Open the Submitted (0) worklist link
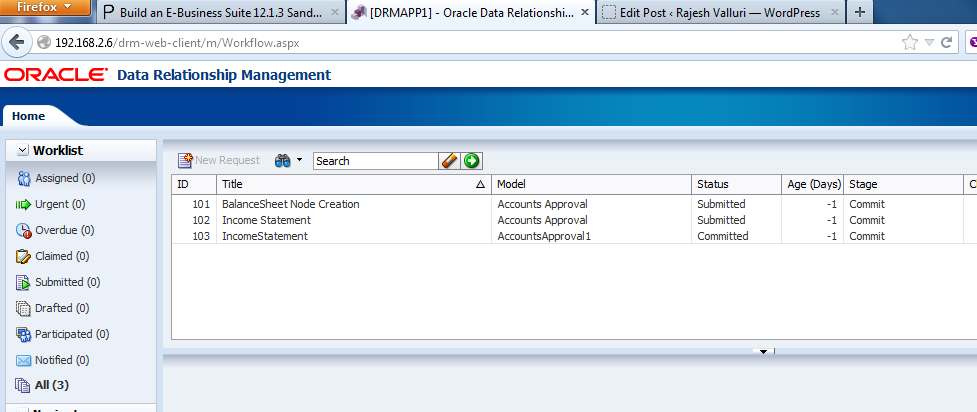Screen dimensions: 977x412 (x=68, y=282)
